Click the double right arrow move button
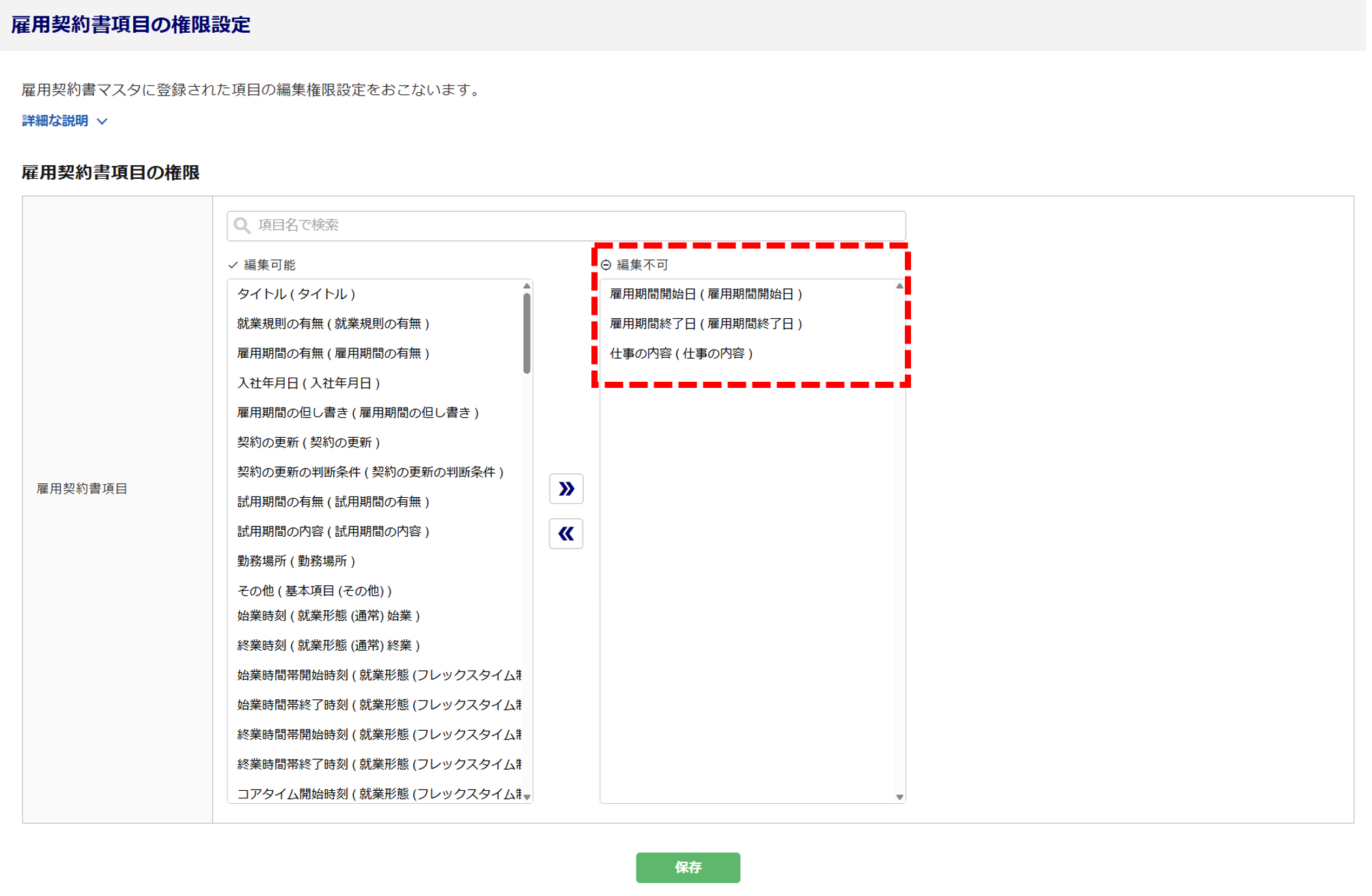This screenshot has height=896, width=1372. pos(565,488)
